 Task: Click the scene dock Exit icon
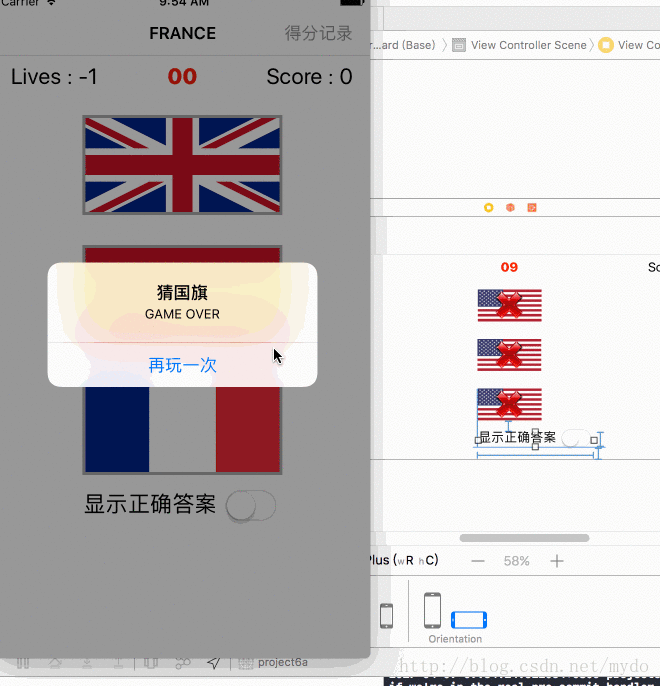click(x=532, y=207)
